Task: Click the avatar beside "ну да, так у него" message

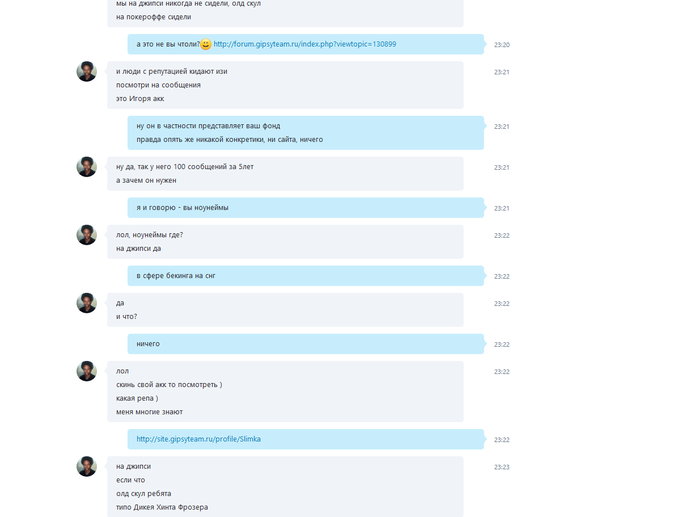Action: [x=87, y=167]
